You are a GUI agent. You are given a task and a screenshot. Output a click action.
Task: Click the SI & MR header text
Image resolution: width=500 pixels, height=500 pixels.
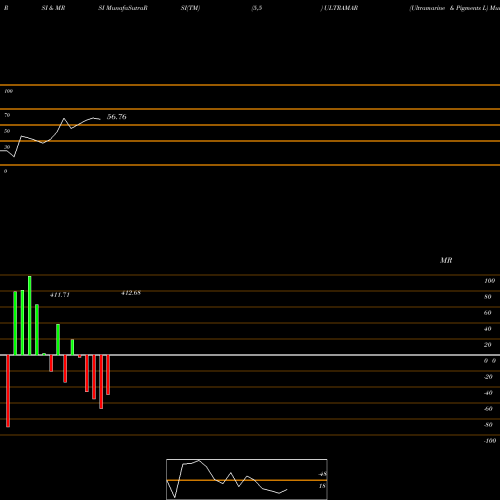pos(53,8)
